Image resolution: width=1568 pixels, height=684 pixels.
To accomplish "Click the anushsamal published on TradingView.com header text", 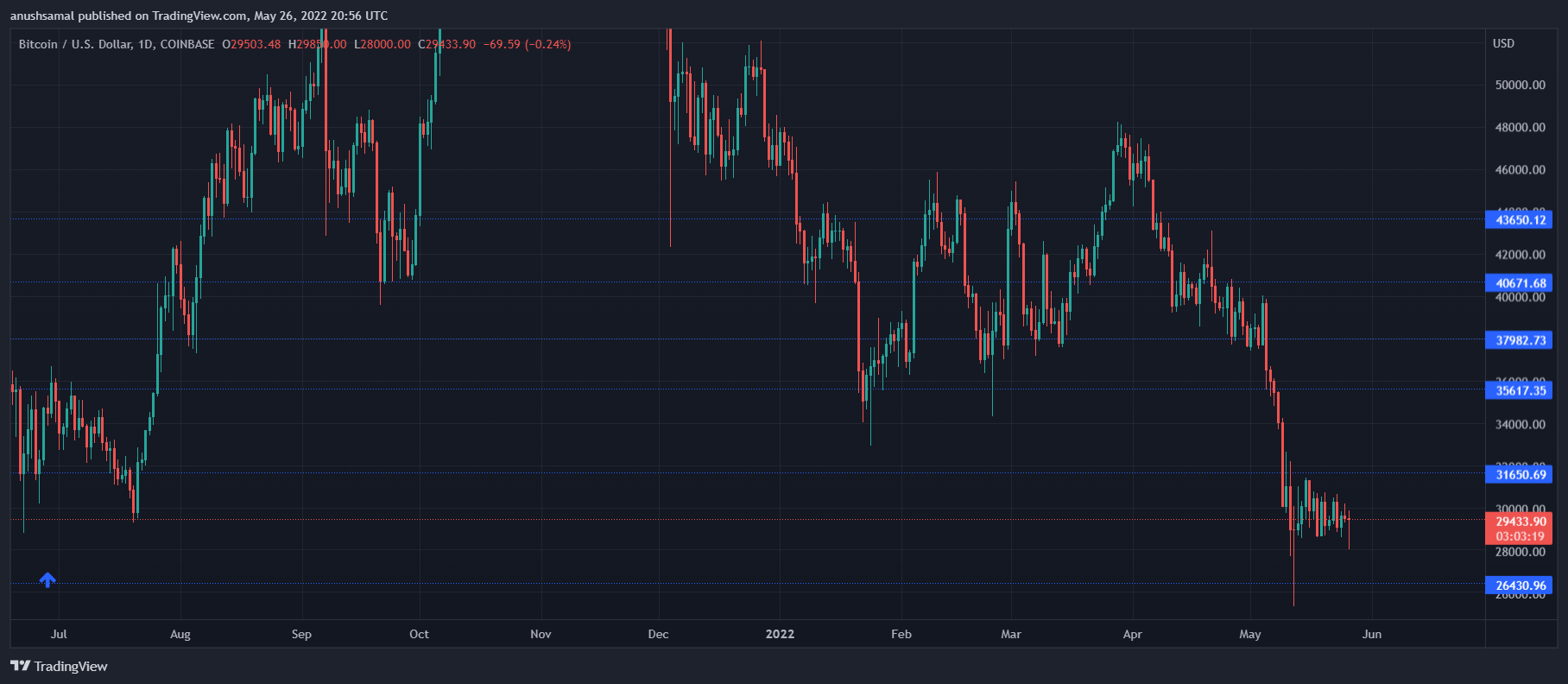I will coord(199,16).
